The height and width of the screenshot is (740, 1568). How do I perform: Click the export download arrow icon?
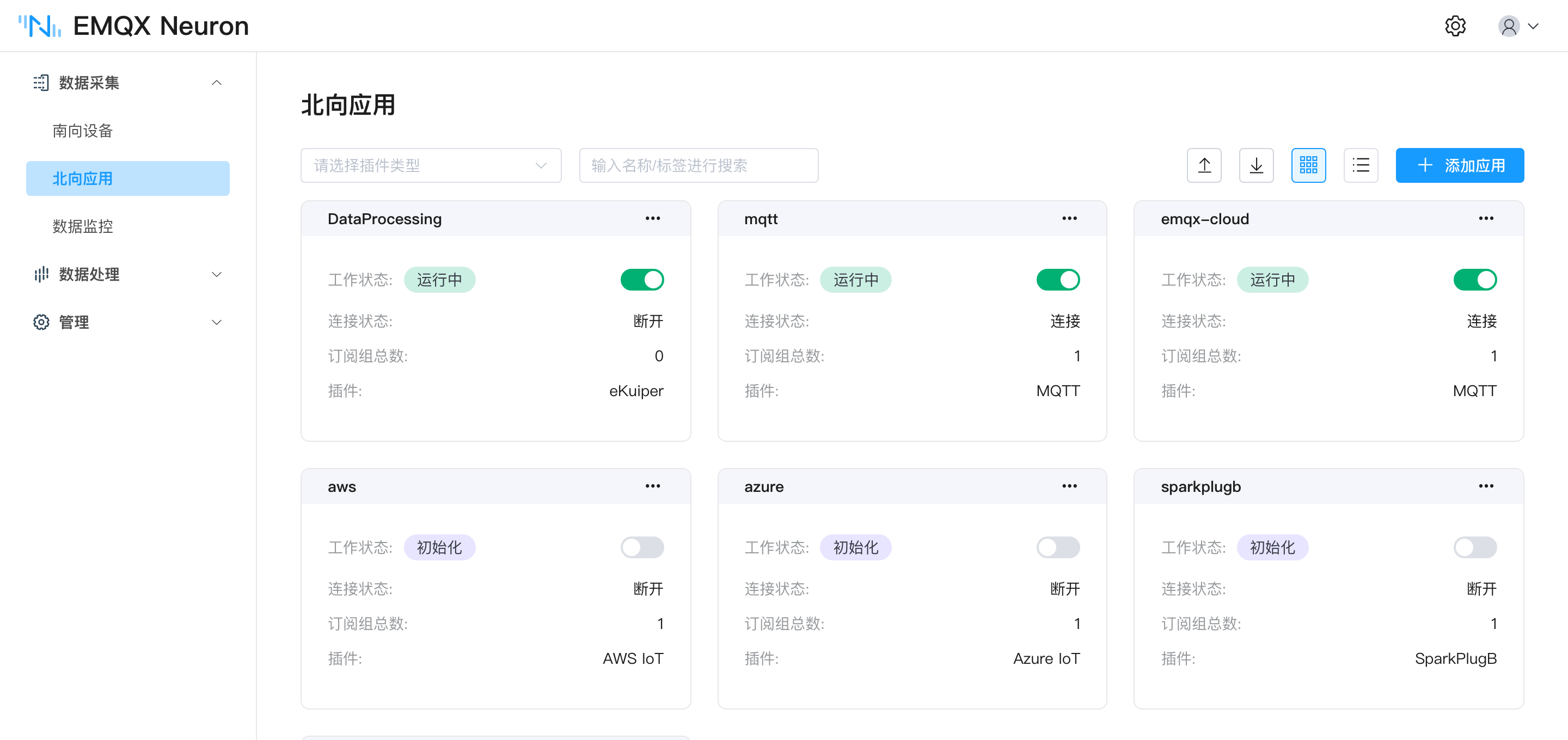tap(1257, 165)
